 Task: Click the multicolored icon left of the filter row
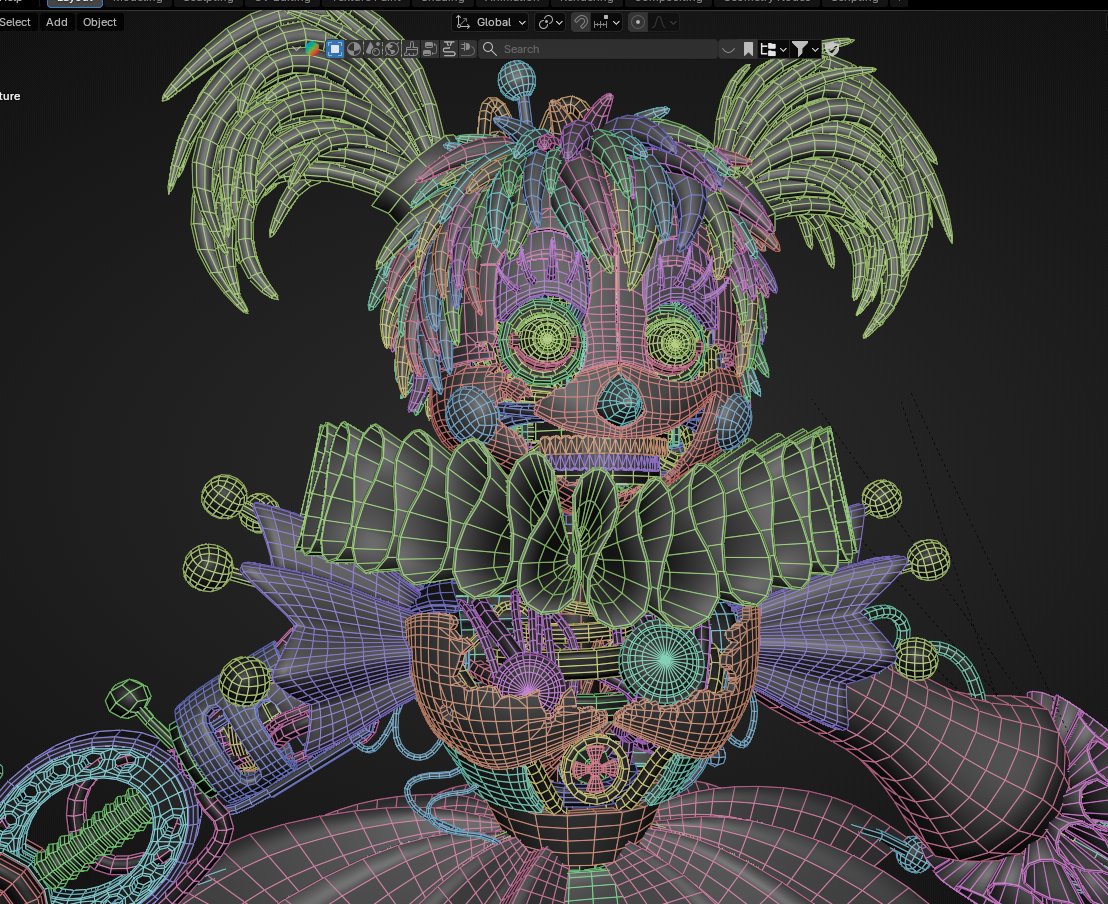312,49
